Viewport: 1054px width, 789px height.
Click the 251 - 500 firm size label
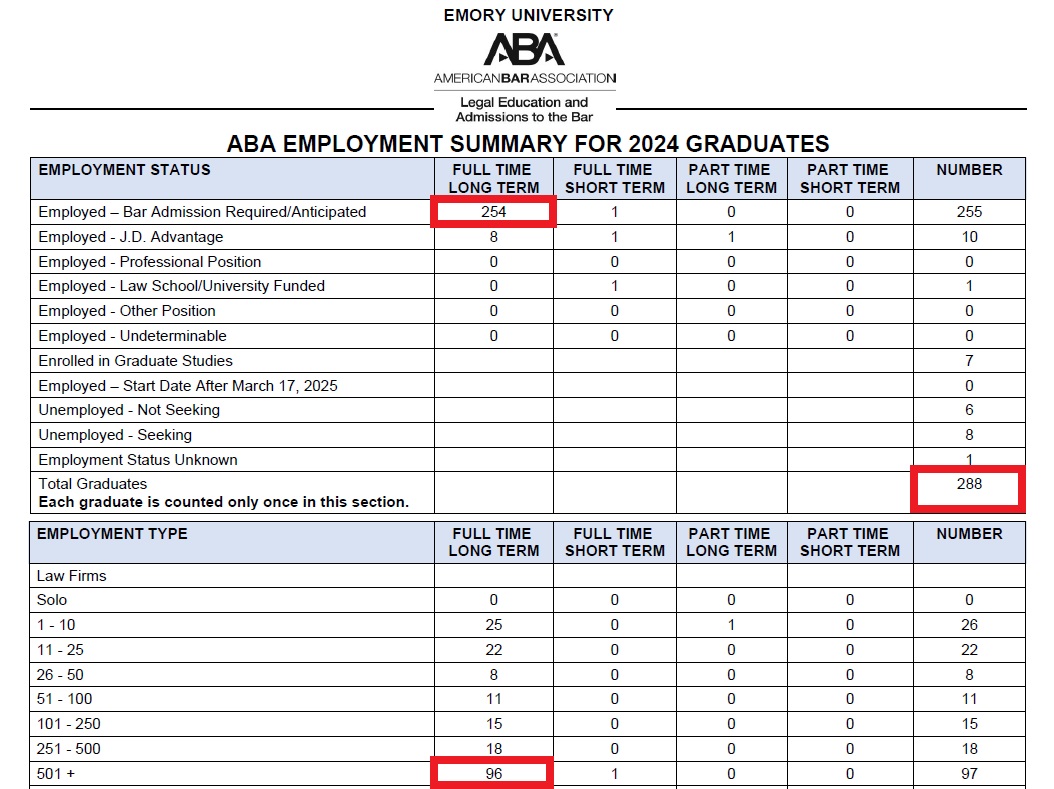click(x=68, y=749)
